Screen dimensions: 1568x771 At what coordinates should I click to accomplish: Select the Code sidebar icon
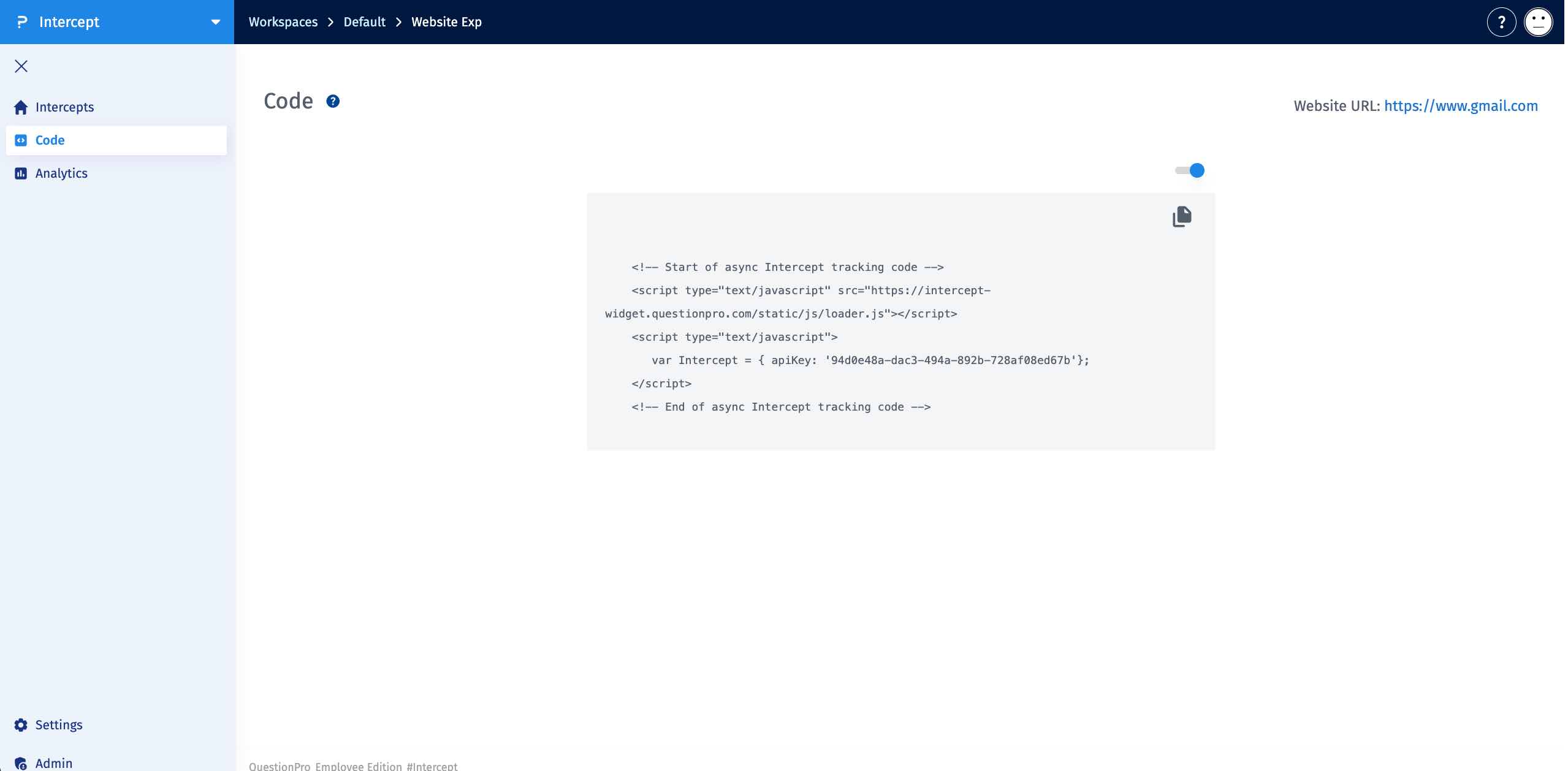click(21, 140)
